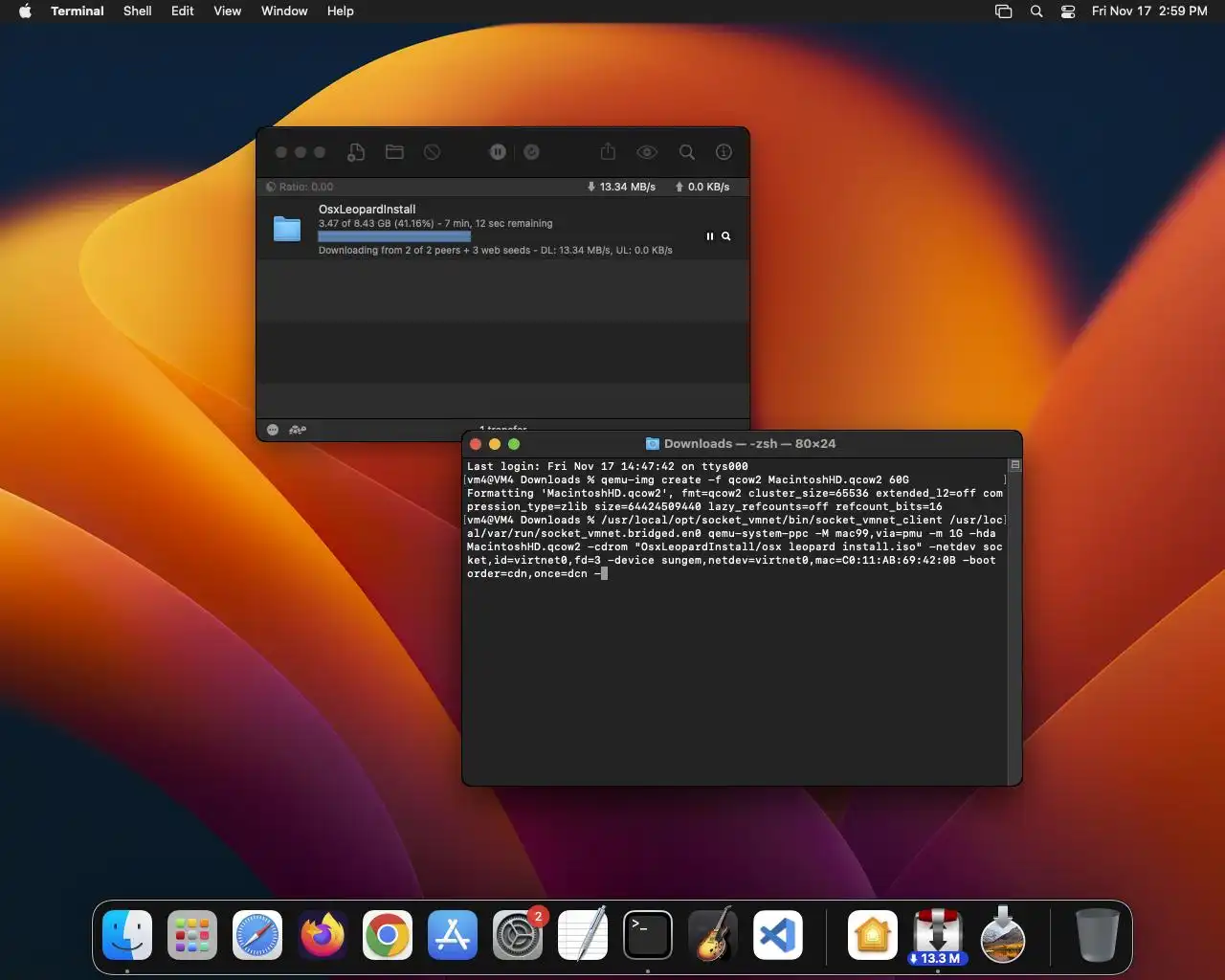Open App Store from the Dock
The height and width of the screenshot is (980, 1225).
coord(453,935)
